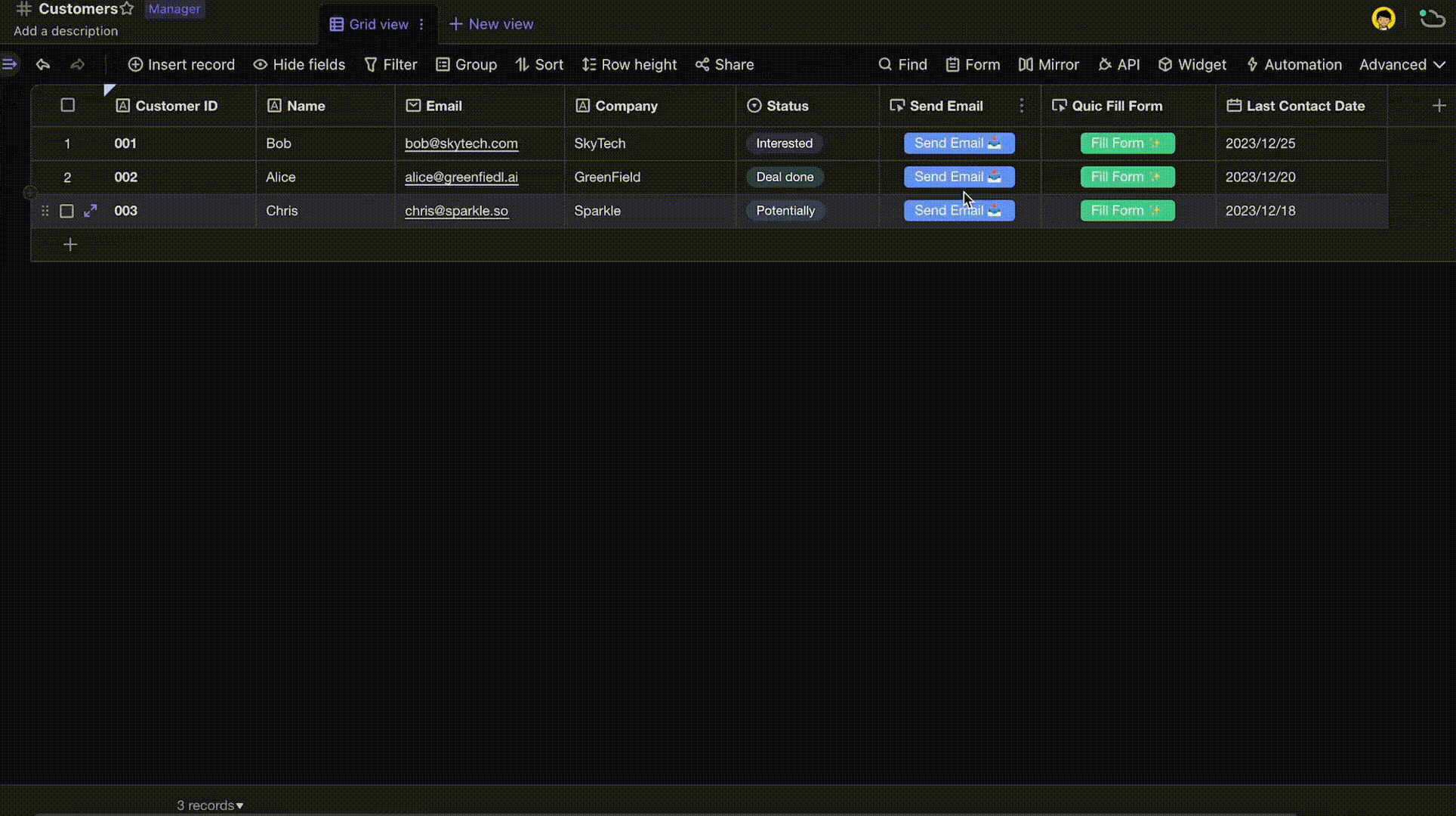Click the Grid view icon

(336, 23)
